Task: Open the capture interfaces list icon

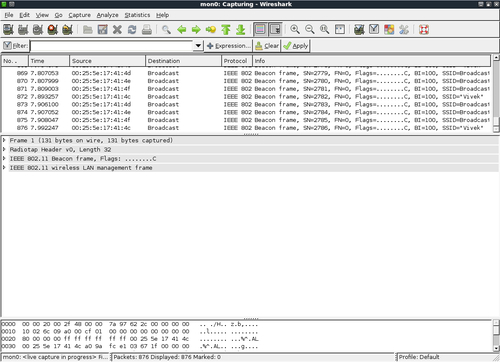Action: (x=8, y=30)
